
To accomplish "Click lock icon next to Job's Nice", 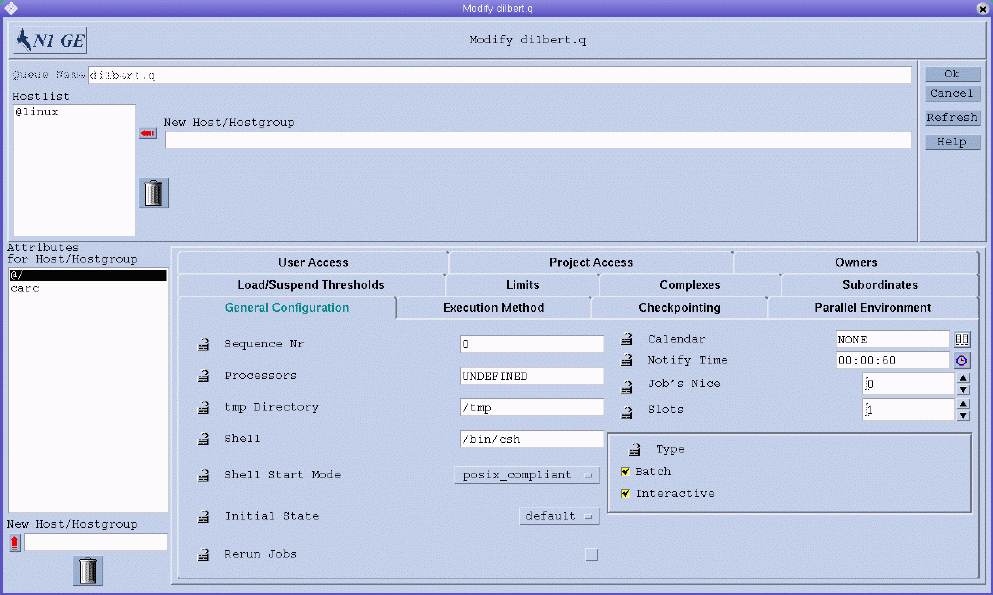I will pos(626,387).
